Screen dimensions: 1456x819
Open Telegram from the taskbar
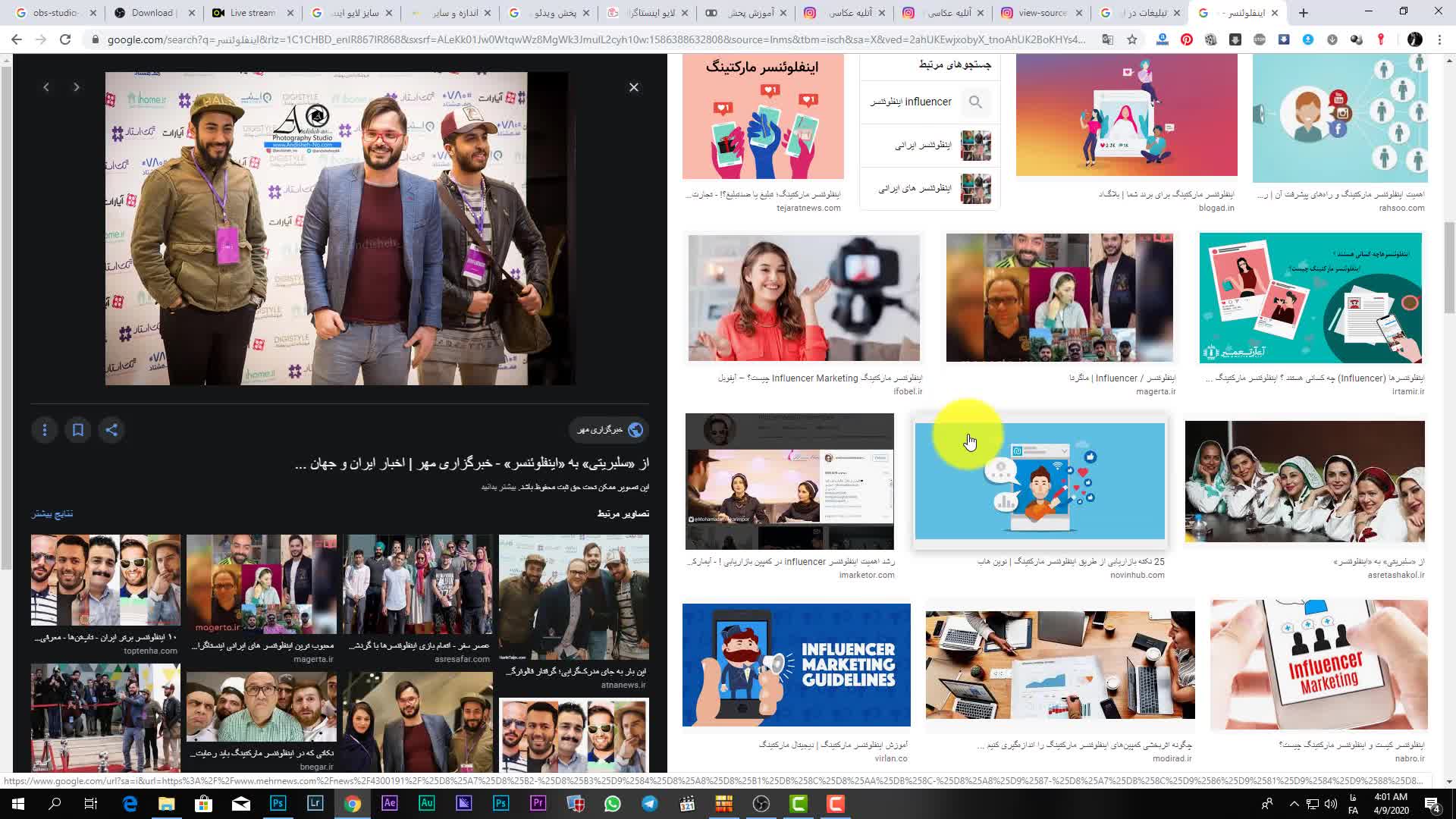(x=650, y=804)
